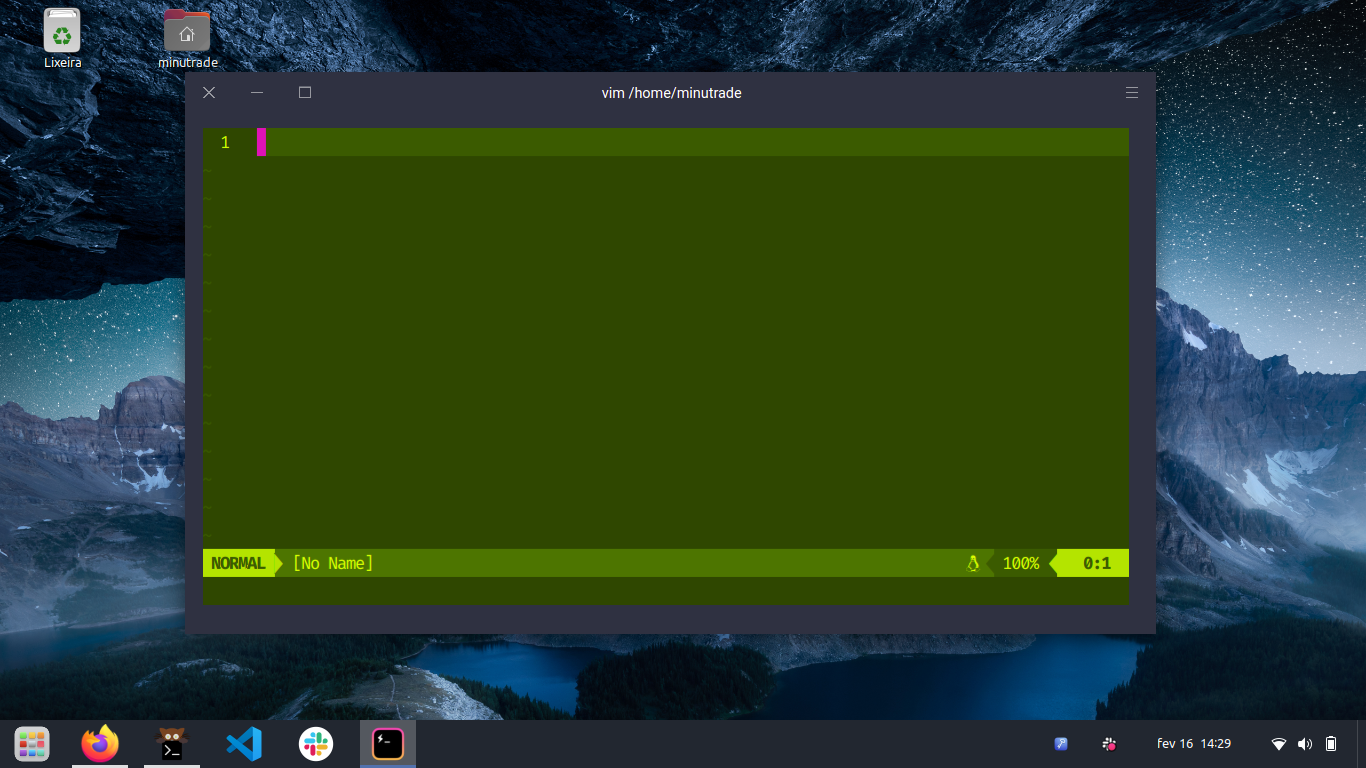Check the battery status indicator
1366x768 pixels.
pos(1332,743)
